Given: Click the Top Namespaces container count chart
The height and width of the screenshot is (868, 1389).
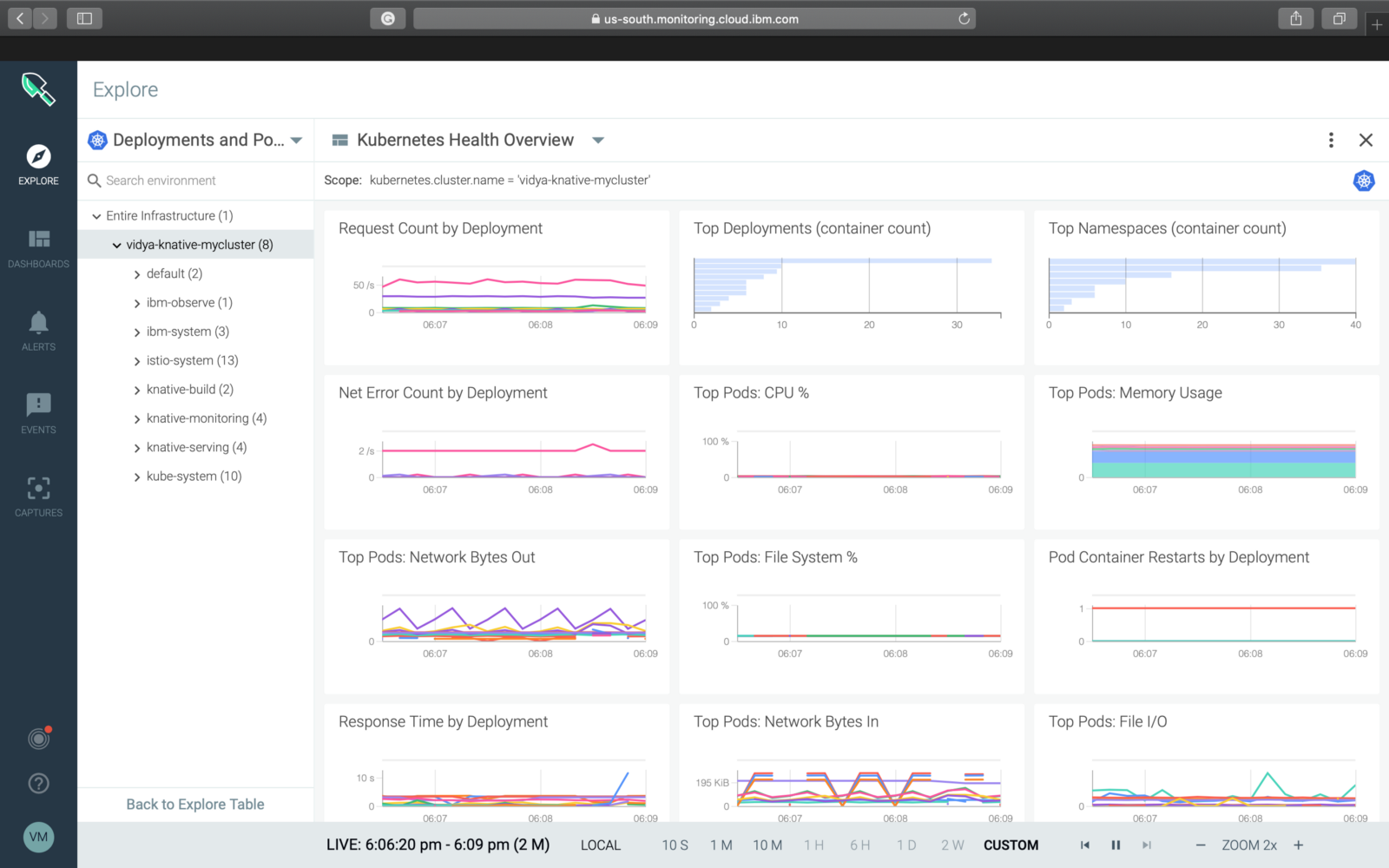Looking at the screenshot, I should coord(1207,287).
